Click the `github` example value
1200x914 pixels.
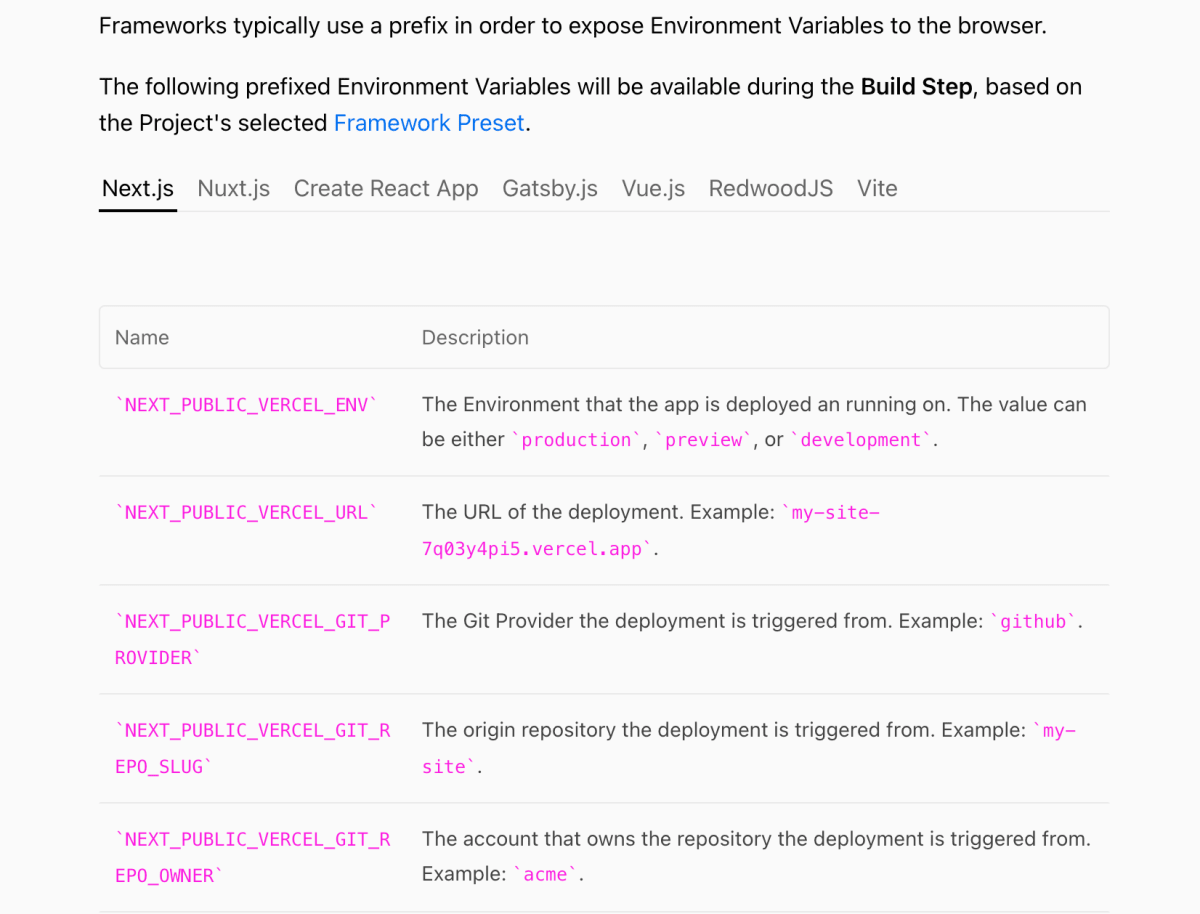click(x=1034, y=622)
